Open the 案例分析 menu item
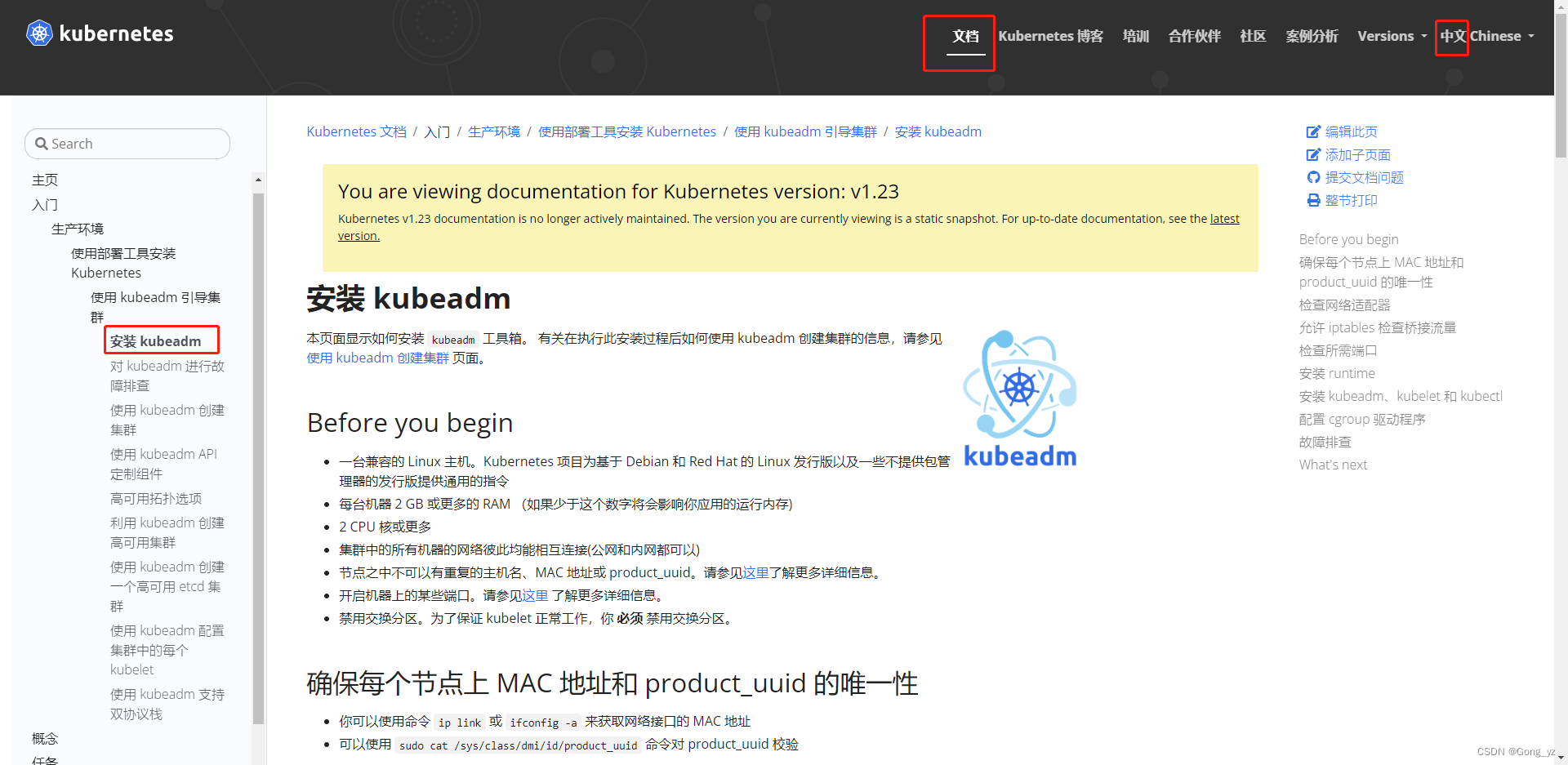This screenshot has height=765, width=1568. tap(1312, 36)
